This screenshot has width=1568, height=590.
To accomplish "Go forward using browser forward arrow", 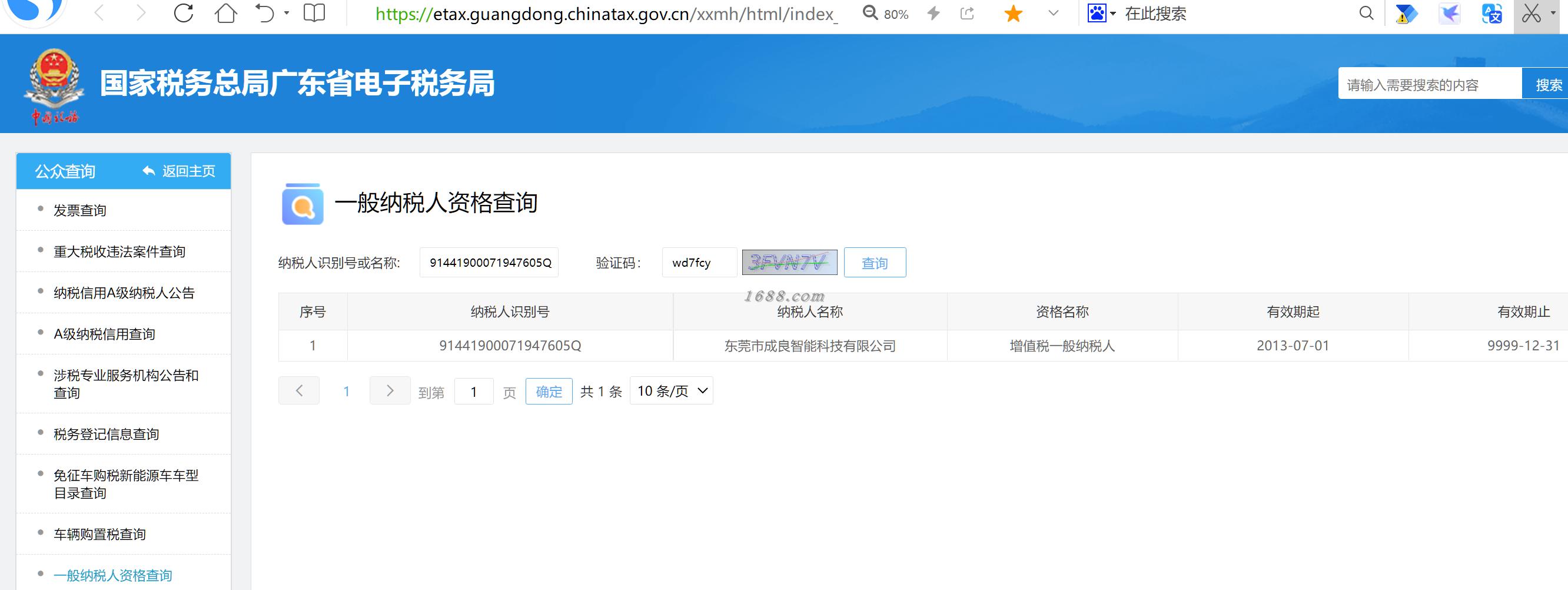I will pyautogui.click(x=141, y=13).
